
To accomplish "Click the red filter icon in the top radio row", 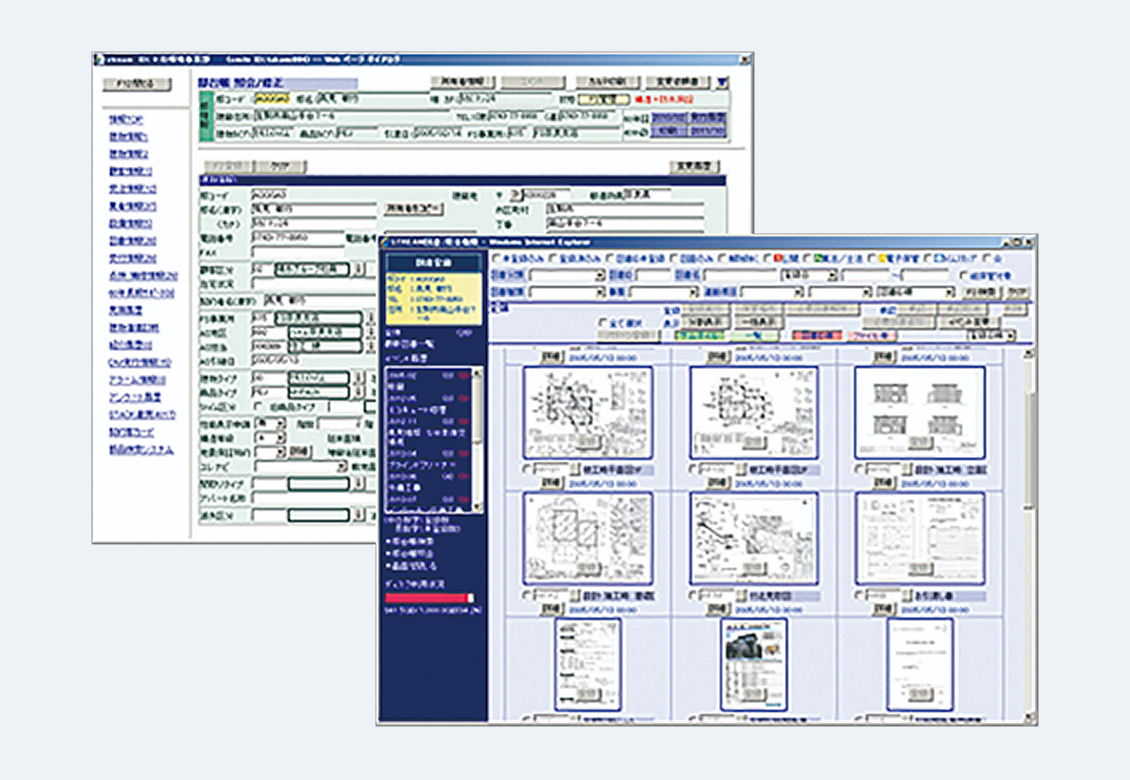I will pyautogui.click(x=778, y=258).
